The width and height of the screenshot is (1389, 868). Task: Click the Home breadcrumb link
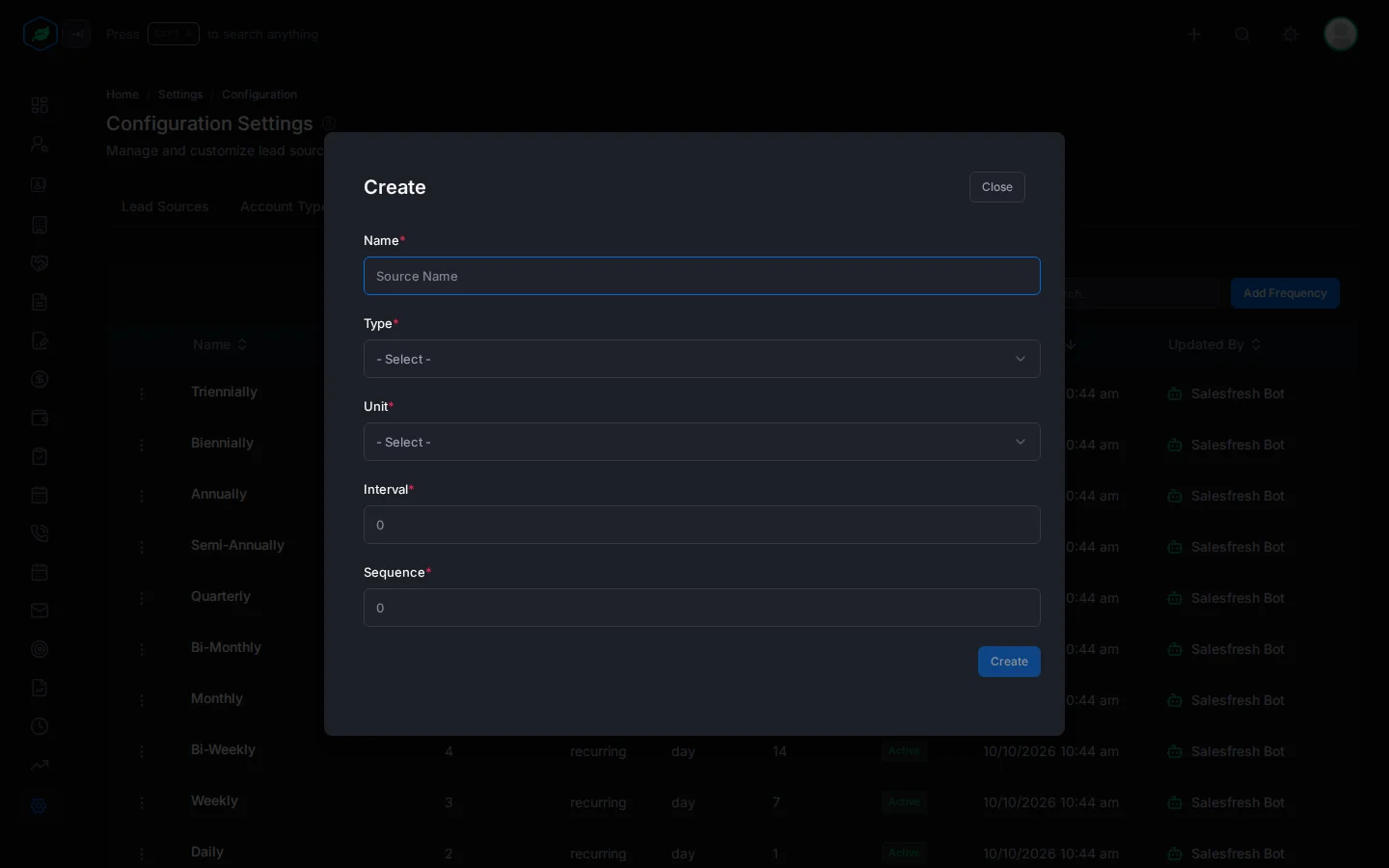123,95
